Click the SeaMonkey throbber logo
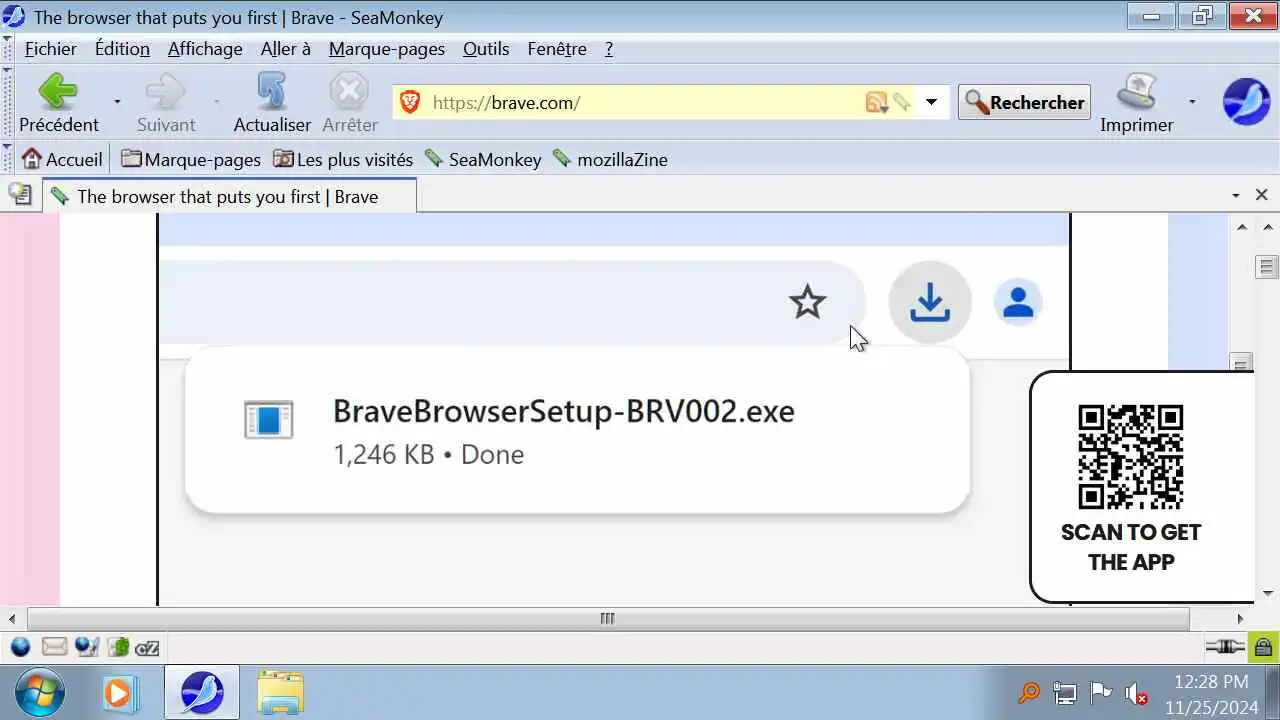The height and width of the screenshot is (720, 1280). point(1246,102)
